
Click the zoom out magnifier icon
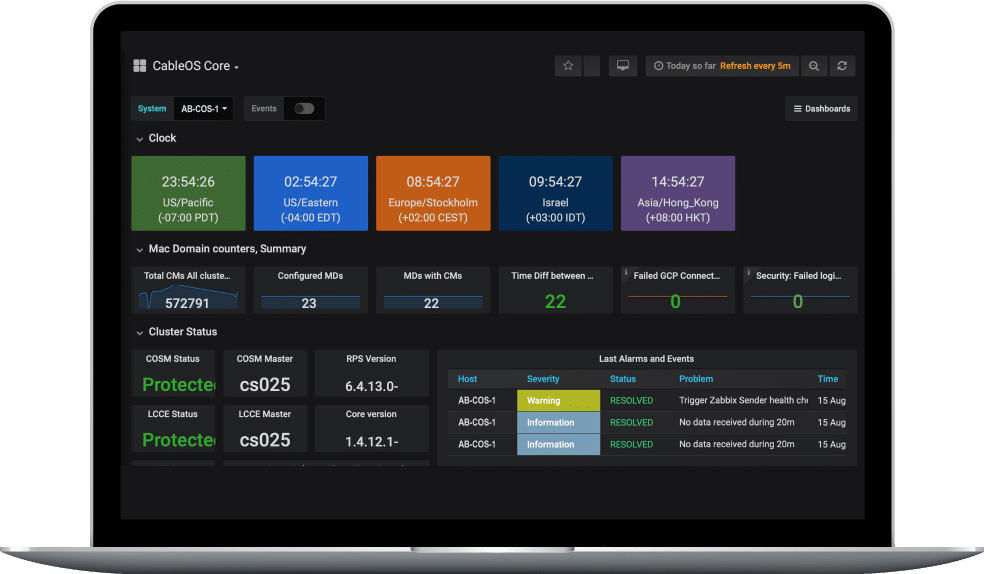[x=814, y=66]
